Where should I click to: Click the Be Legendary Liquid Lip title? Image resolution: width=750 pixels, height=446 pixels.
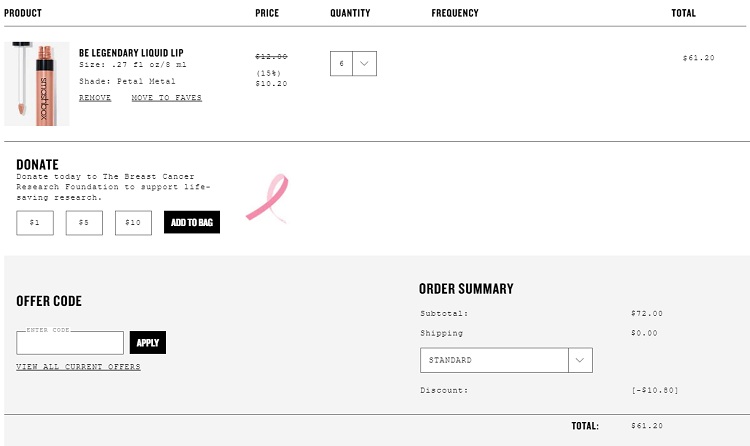point(131,53)
